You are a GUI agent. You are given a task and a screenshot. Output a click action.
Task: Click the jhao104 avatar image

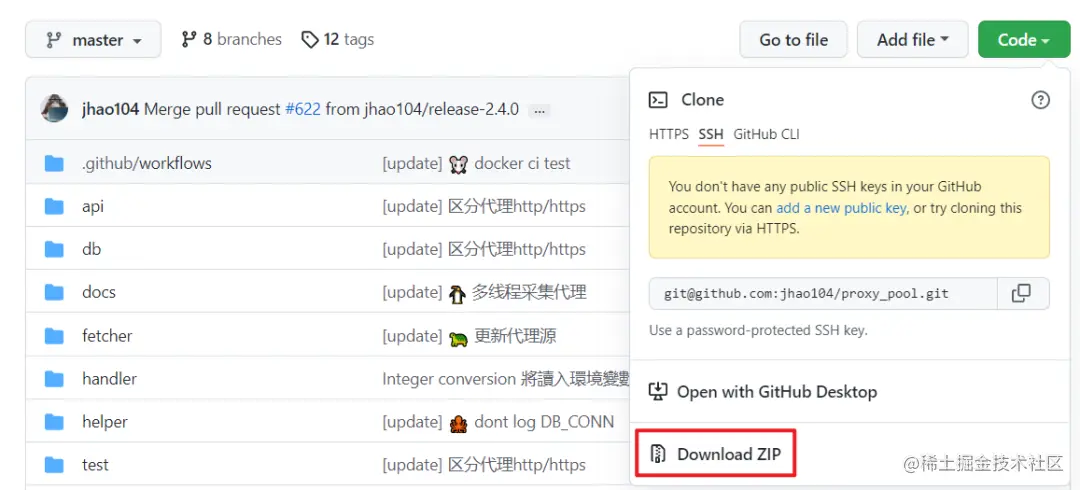coord(54,109)
